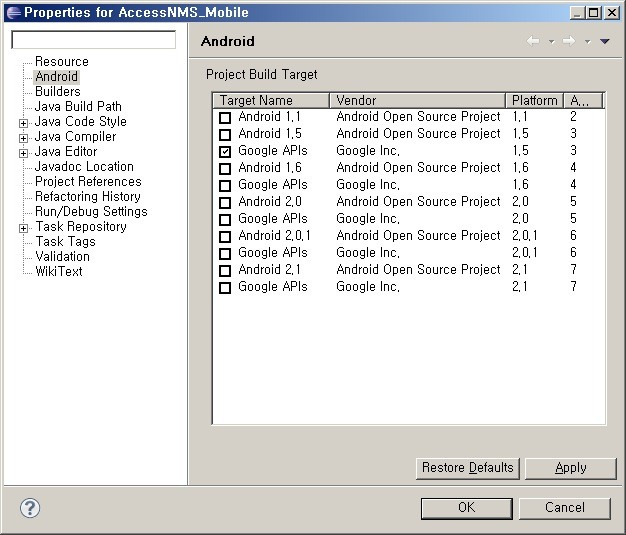Close the Properties dialog window
The image size is (626, 535).
[612, 13]
